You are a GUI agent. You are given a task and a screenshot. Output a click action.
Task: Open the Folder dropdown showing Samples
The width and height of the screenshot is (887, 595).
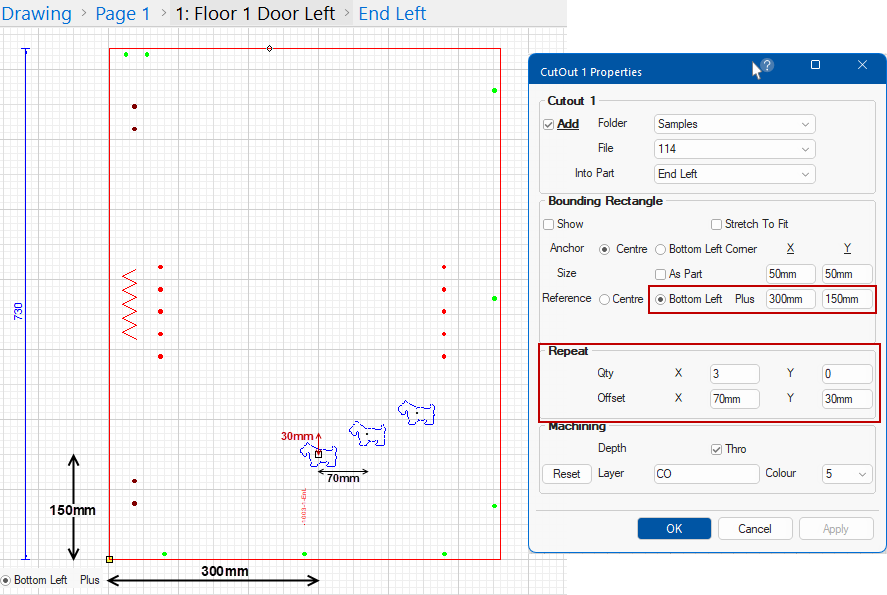[x=734, y=124]
